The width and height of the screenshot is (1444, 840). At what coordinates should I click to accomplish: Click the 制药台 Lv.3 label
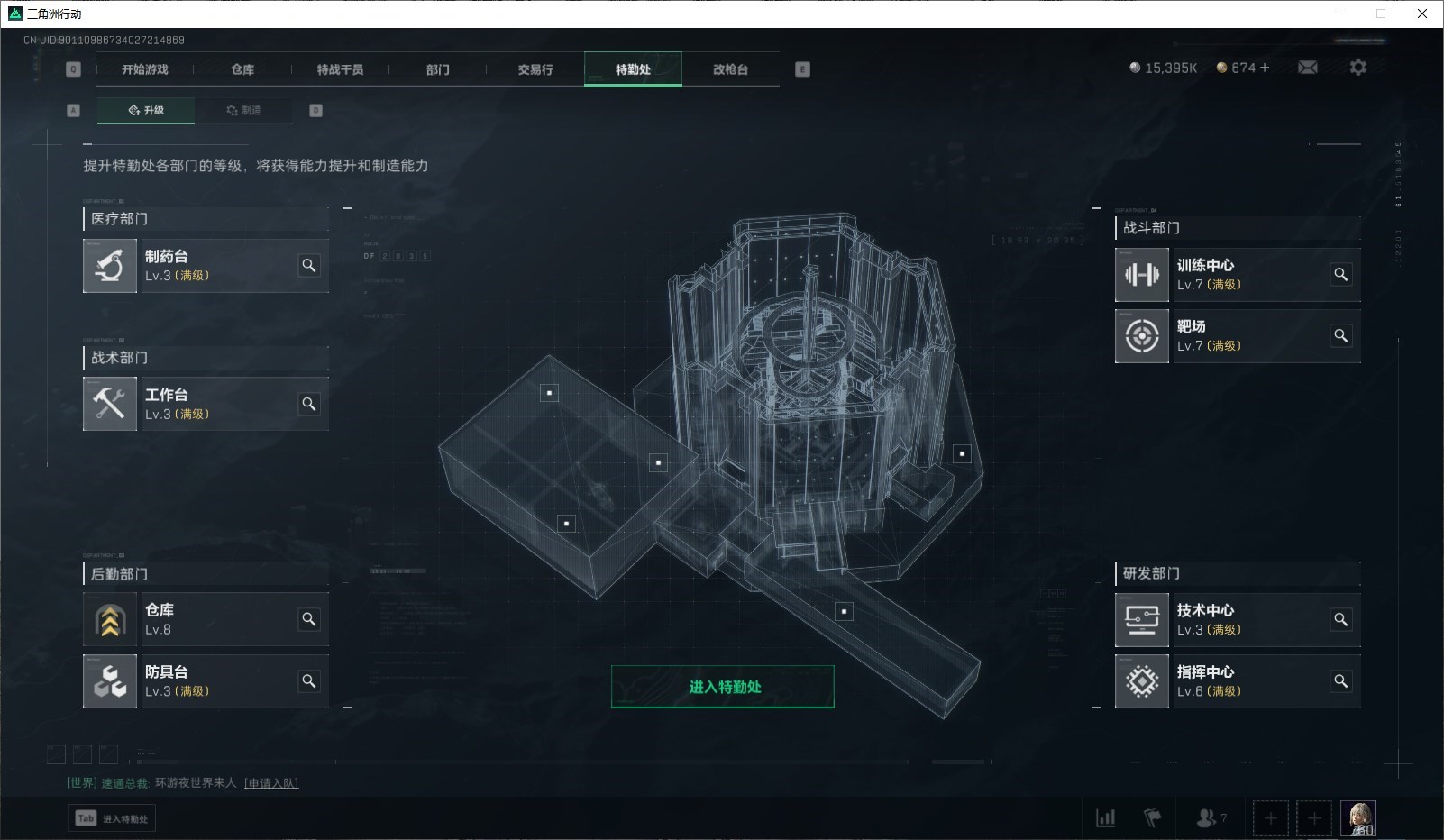177,276
